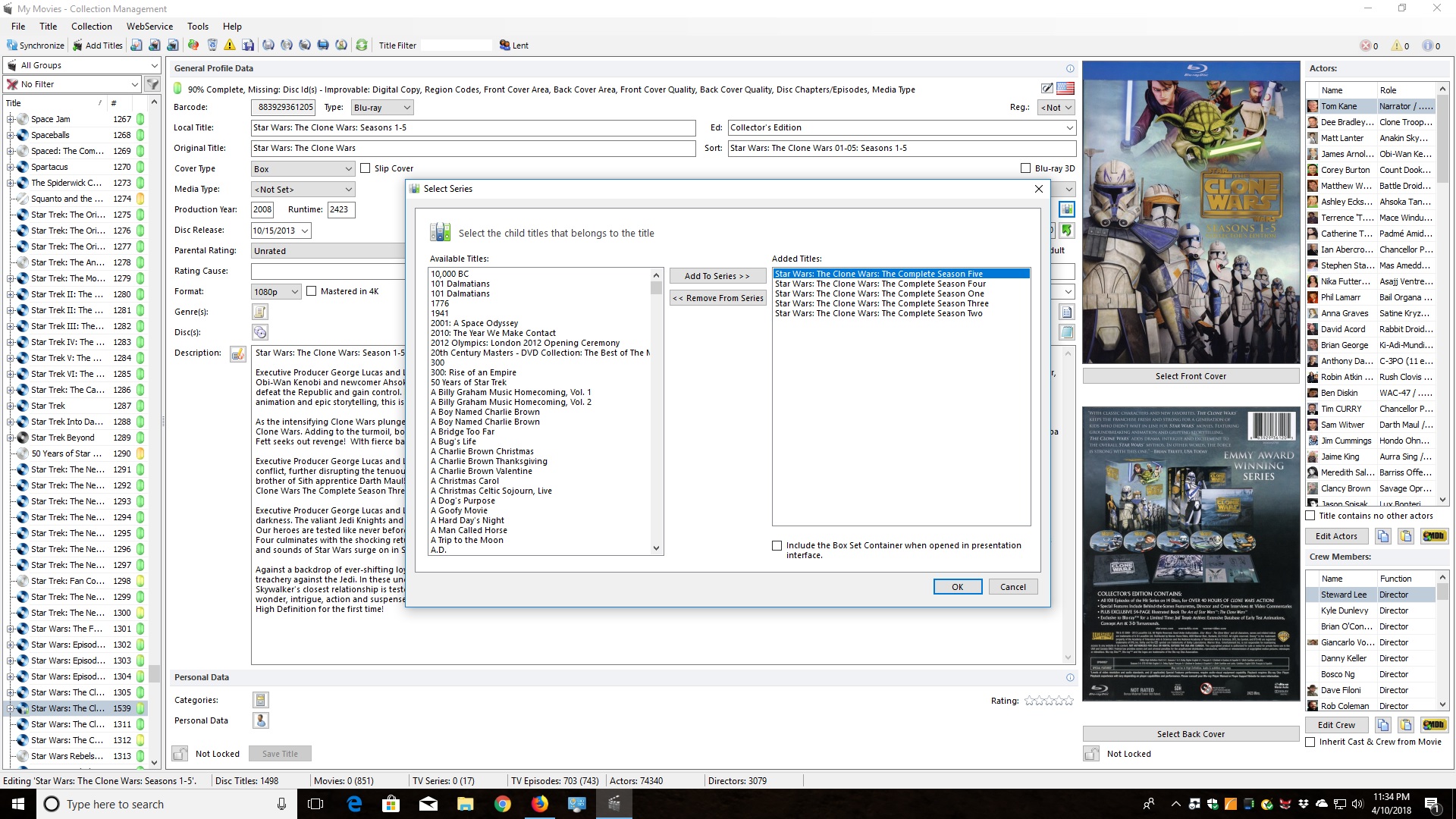Confirm Select Series dialog with OK
The image size is (1456, 819).
[x=957, y=587]
